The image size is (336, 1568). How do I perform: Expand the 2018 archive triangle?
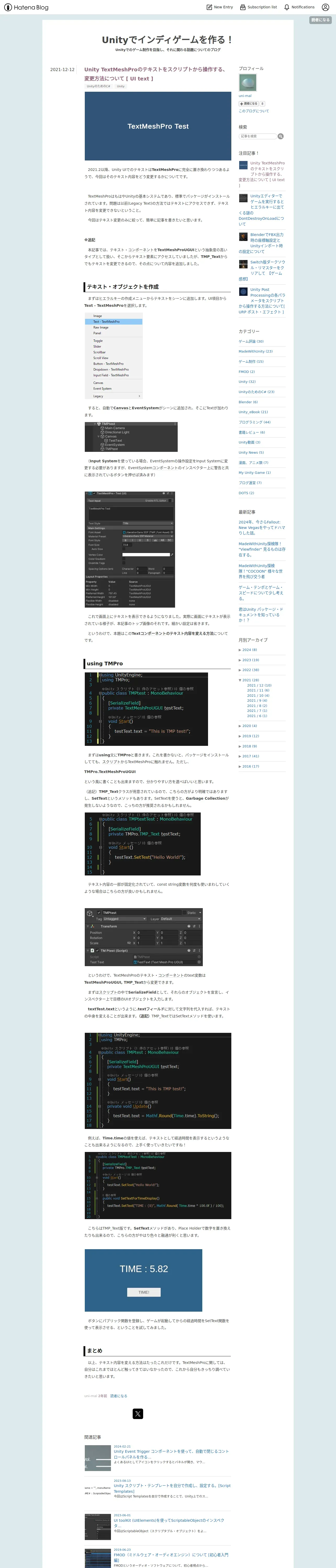point(240,746)
